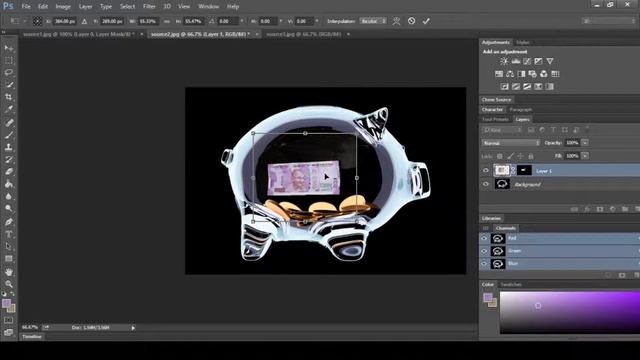Add Color Balance adjustment

[510, 74]
